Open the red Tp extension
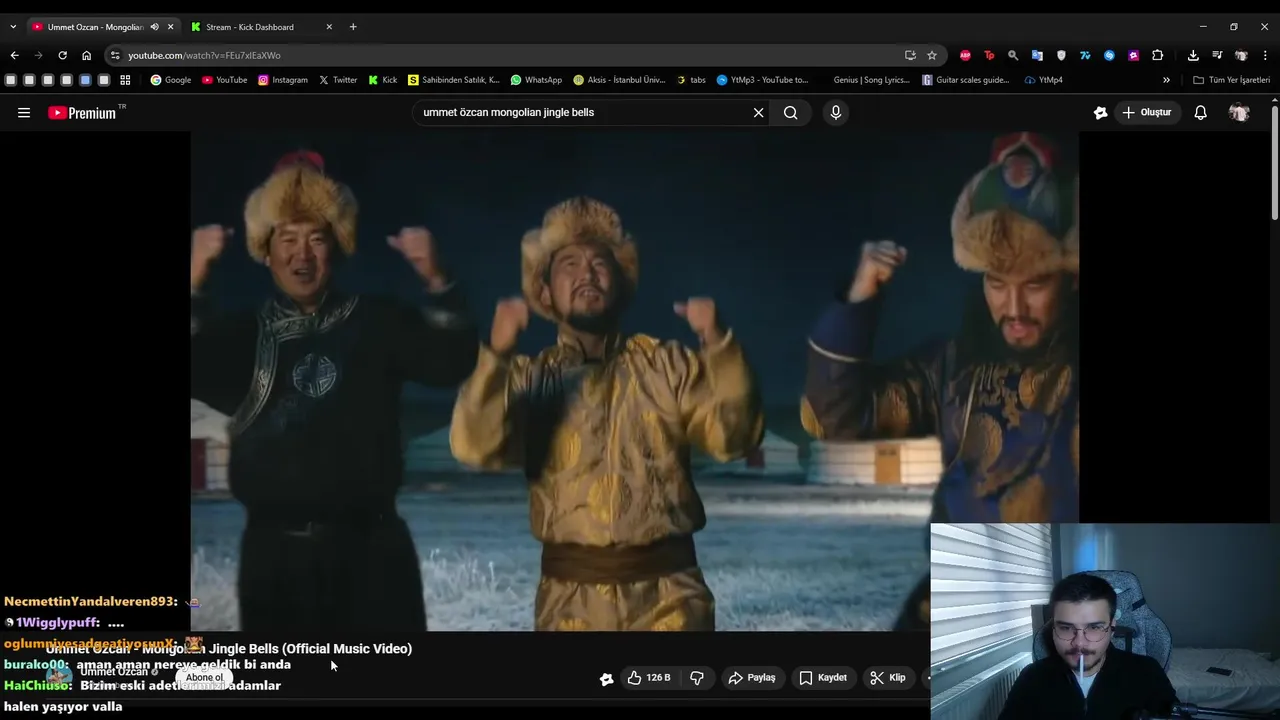The height and width of the screenshot is (720, 1280). pyautogui.click(x=989, y=55)
